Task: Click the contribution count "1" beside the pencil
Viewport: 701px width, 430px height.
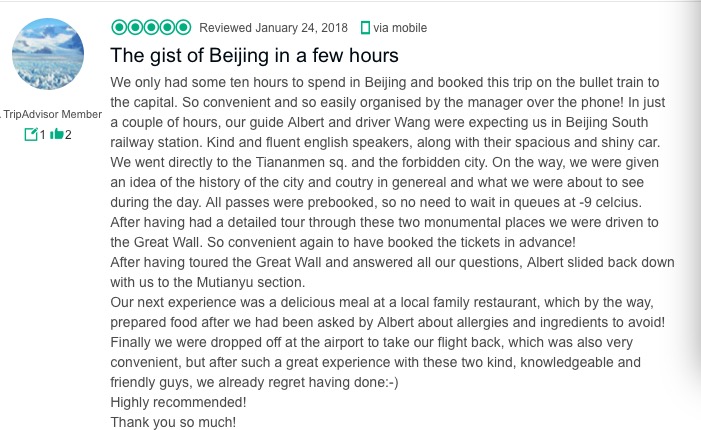Action: 43,134
